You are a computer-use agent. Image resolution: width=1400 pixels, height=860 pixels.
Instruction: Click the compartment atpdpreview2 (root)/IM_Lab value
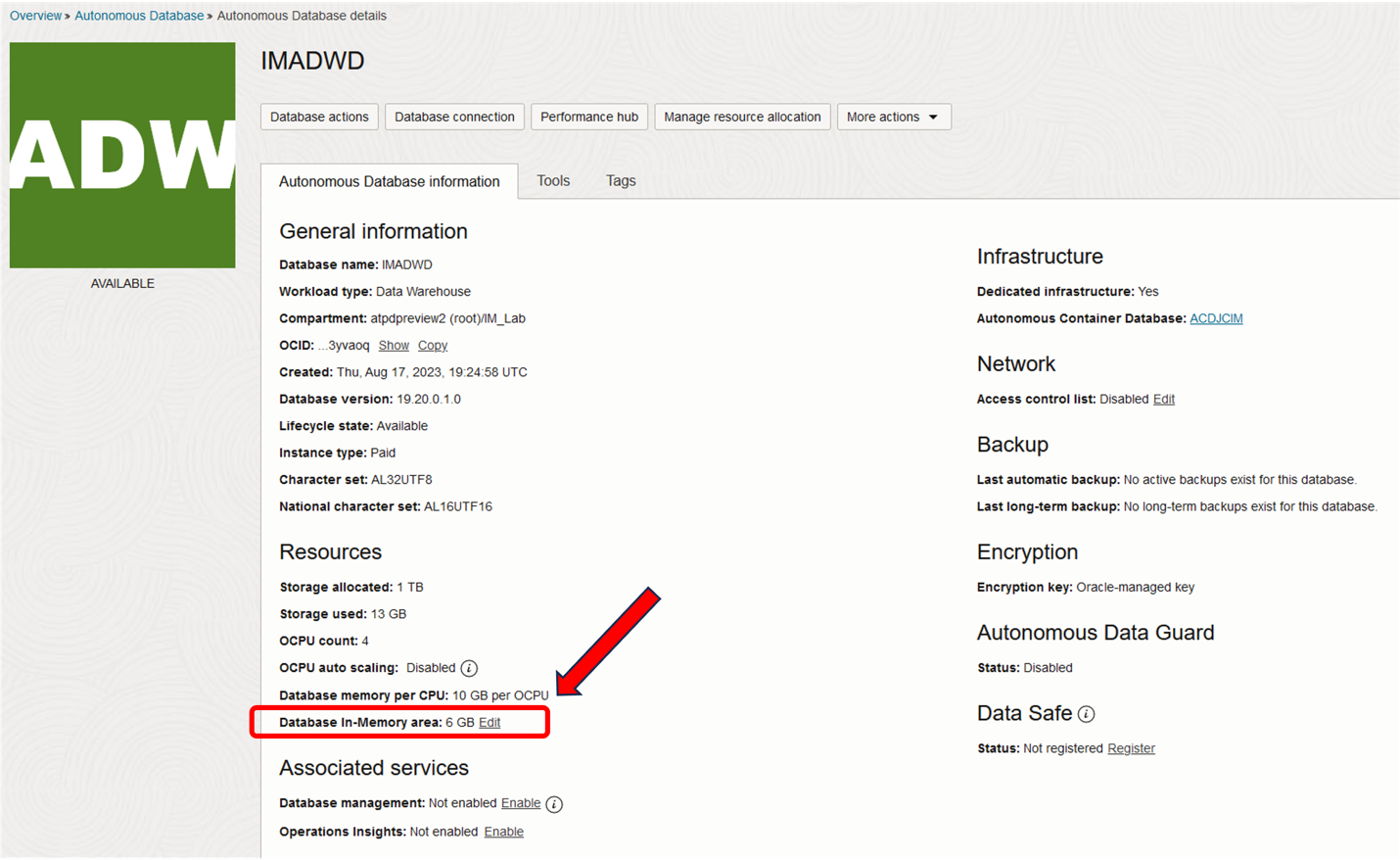tap(447, 318)
